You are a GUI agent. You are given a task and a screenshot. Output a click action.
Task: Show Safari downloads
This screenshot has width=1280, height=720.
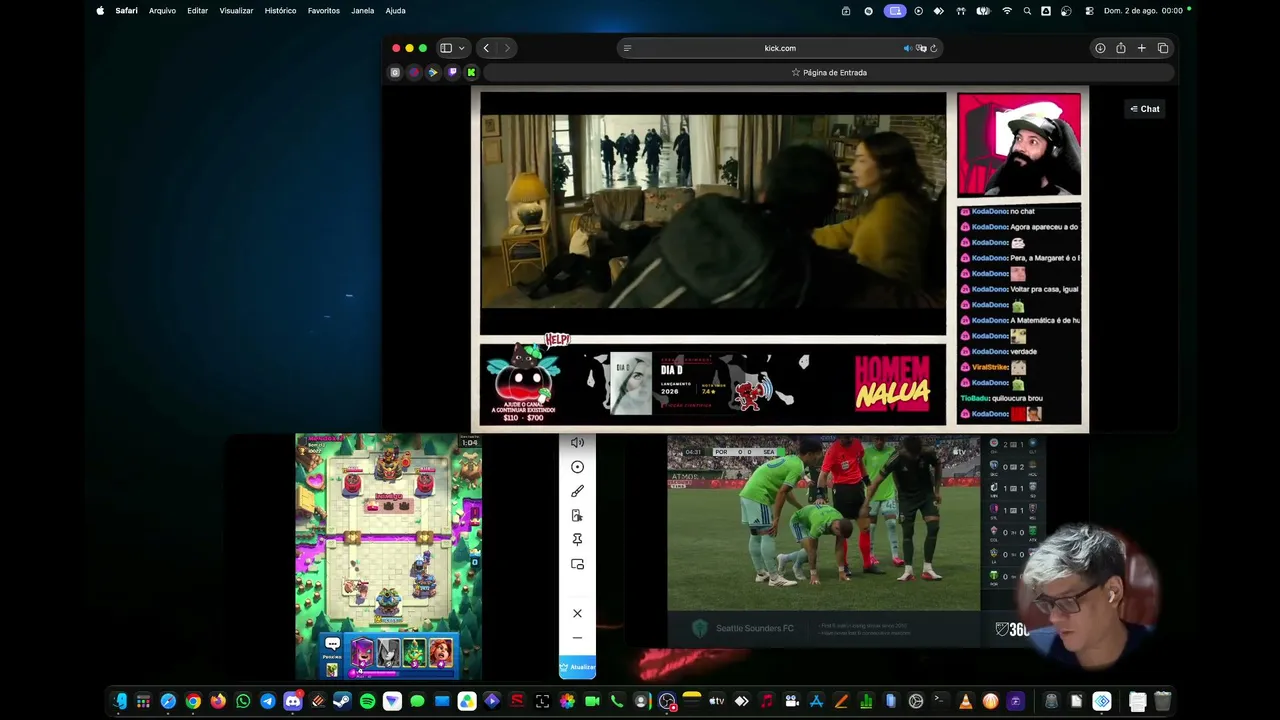click(1100, 48)
